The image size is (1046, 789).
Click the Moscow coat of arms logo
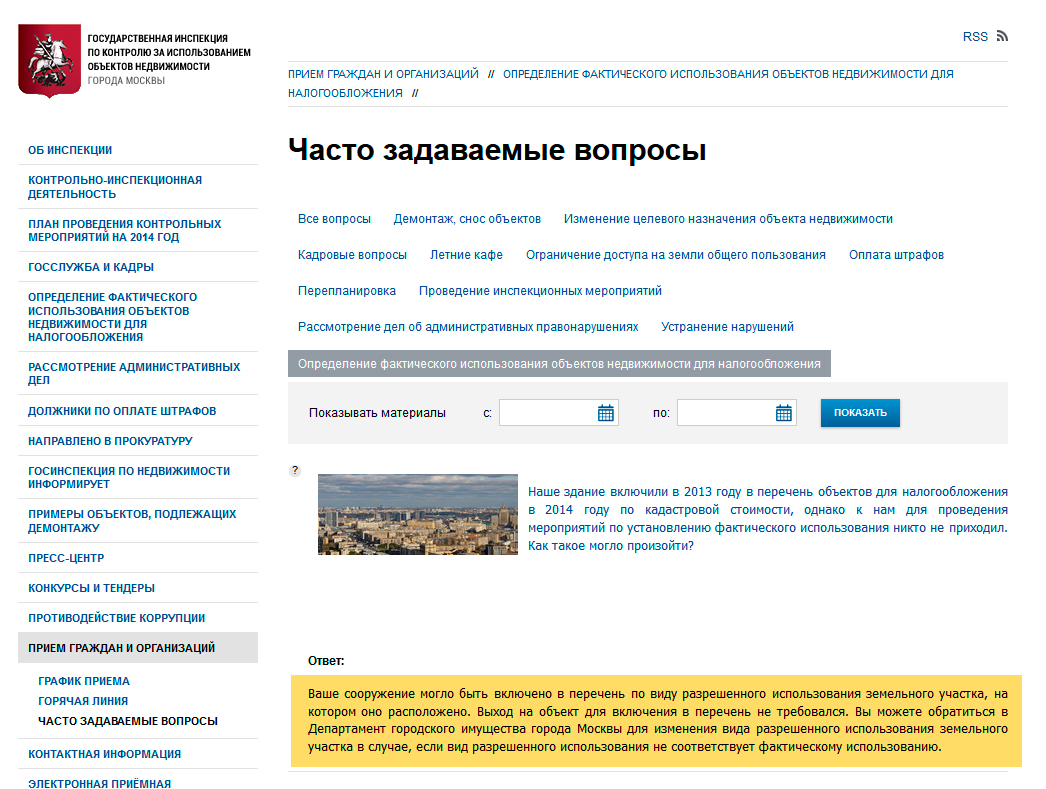point(49,61)
